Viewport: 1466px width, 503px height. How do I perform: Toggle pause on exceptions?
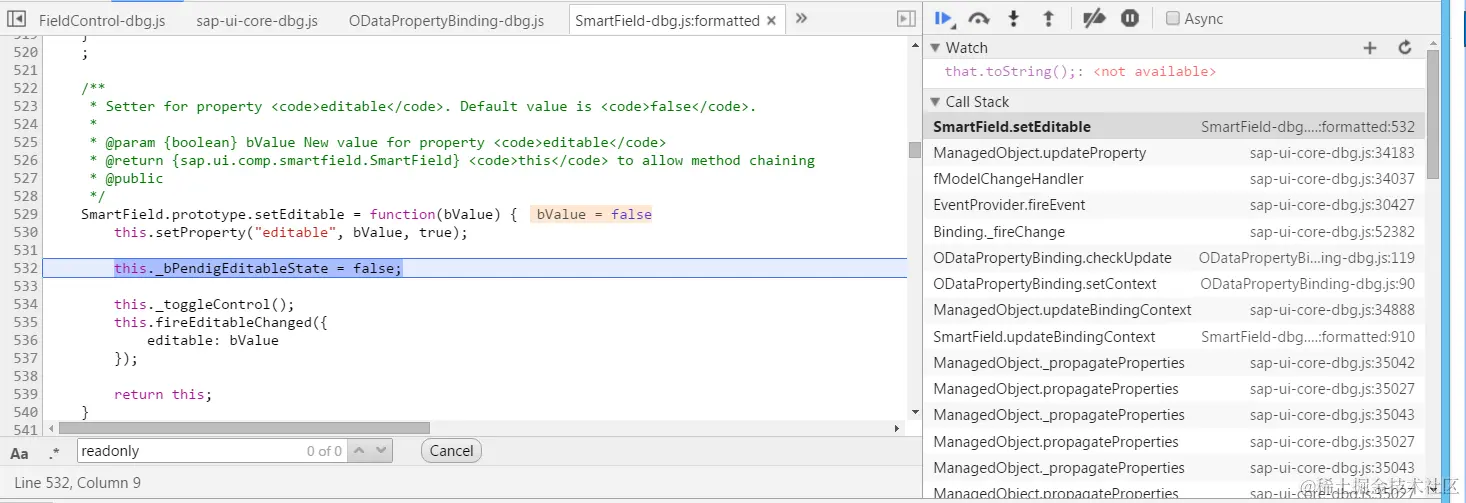tap(1130, 18)
